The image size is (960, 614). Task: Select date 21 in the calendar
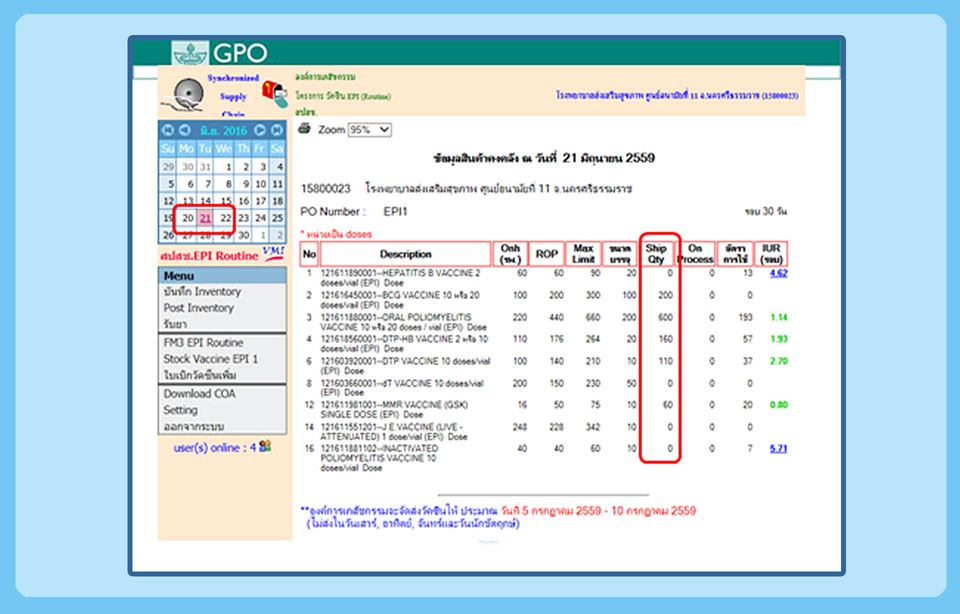(205, 218)
